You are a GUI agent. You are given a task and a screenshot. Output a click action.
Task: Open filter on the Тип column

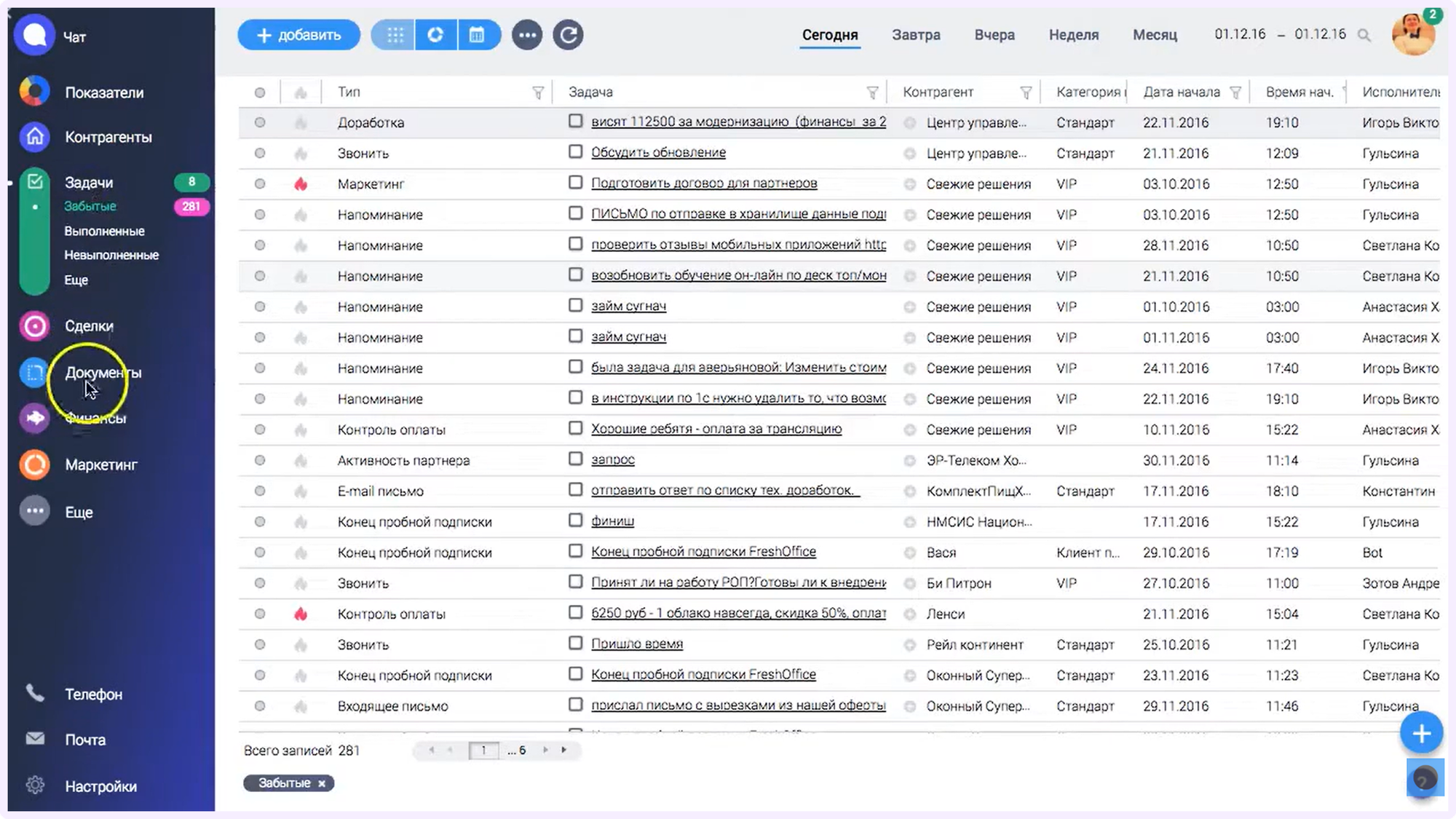click(538, 92)
